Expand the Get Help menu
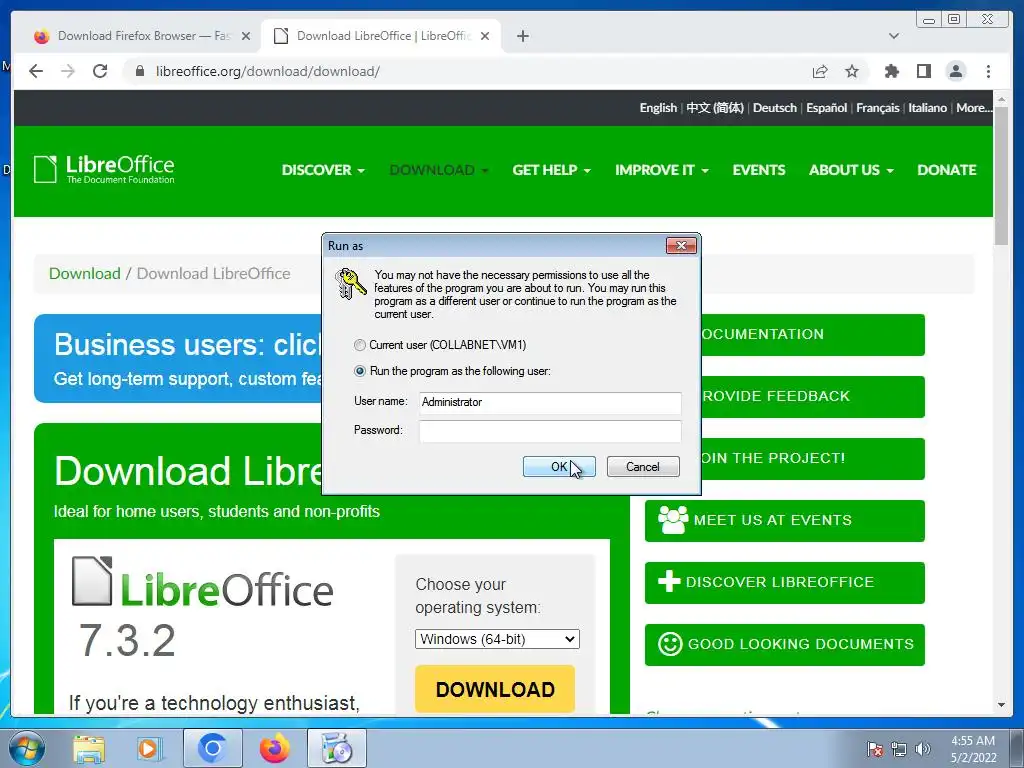The height and width of the screenshot is (768, 1024). click(x=551, y=170)
